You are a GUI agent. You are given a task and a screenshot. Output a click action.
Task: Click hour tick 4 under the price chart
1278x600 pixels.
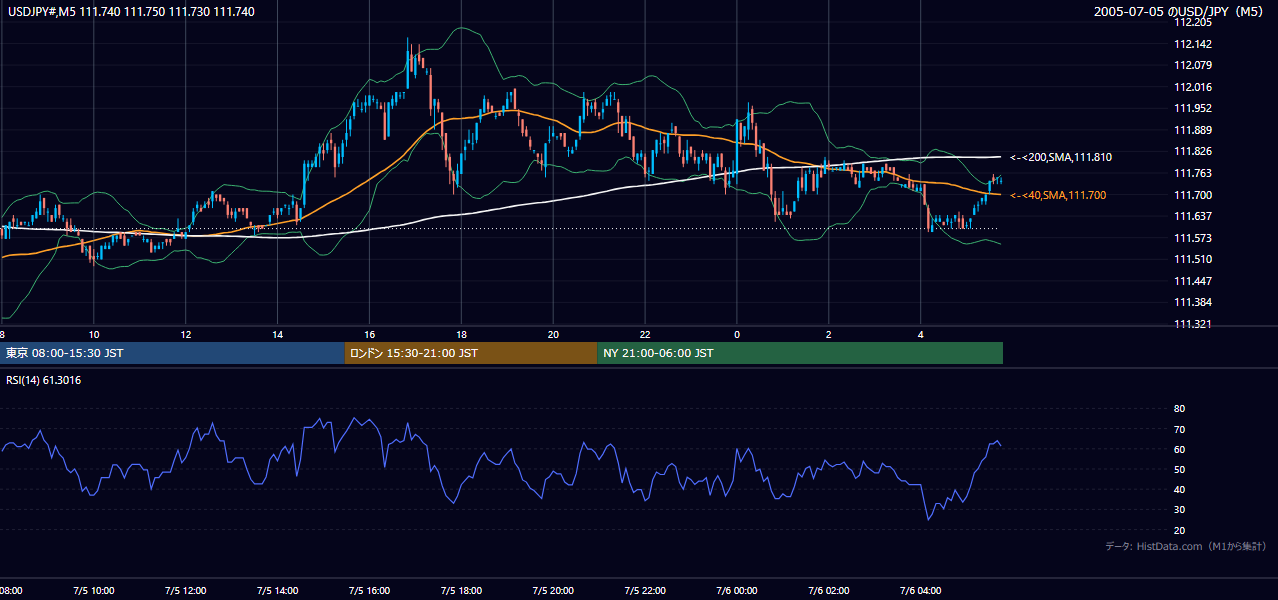(921, 334)
